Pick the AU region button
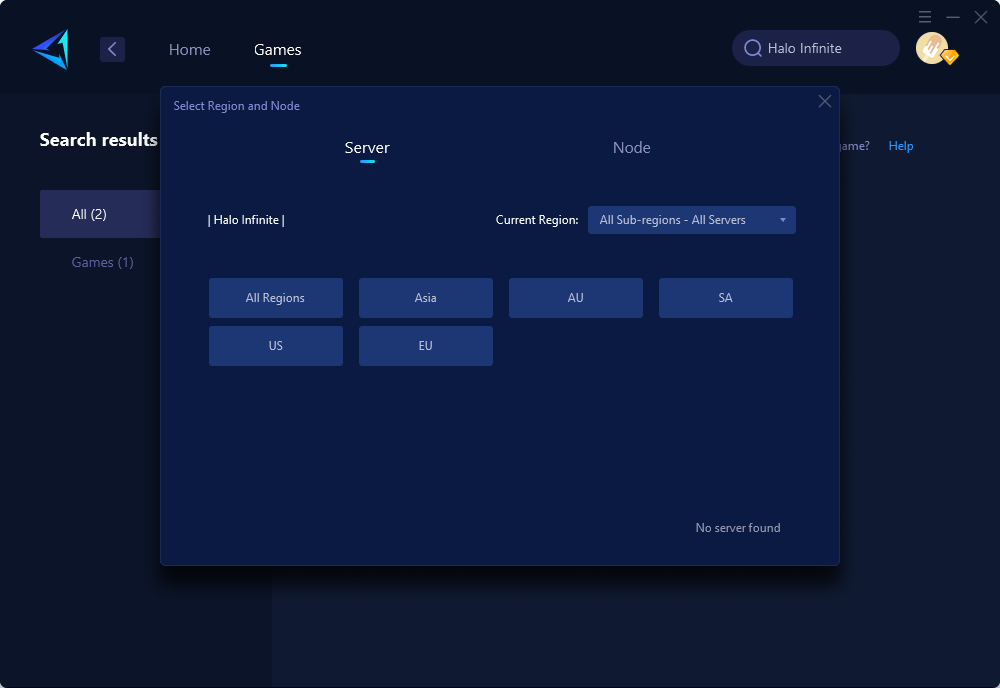The width and height of the screenshot is (1000, 688). click(x=575, y=298)
